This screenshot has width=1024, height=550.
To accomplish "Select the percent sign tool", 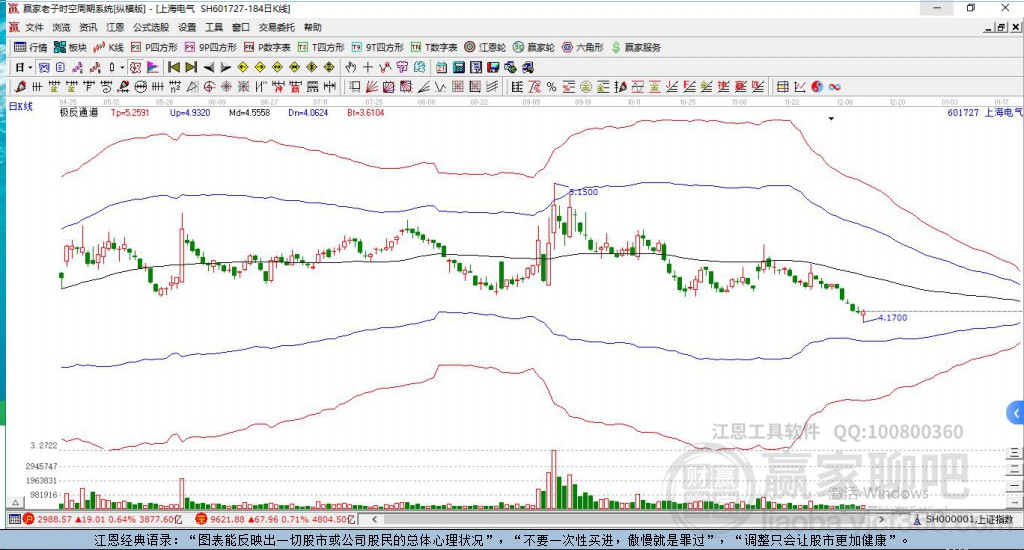I will [551, 86].
